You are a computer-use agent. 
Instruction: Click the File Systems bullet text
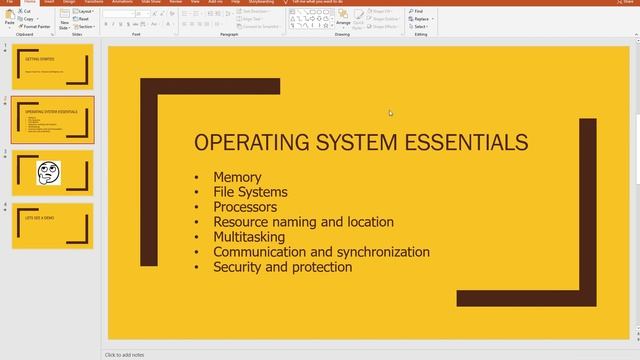pyautogui.click(x=250, y=192)
